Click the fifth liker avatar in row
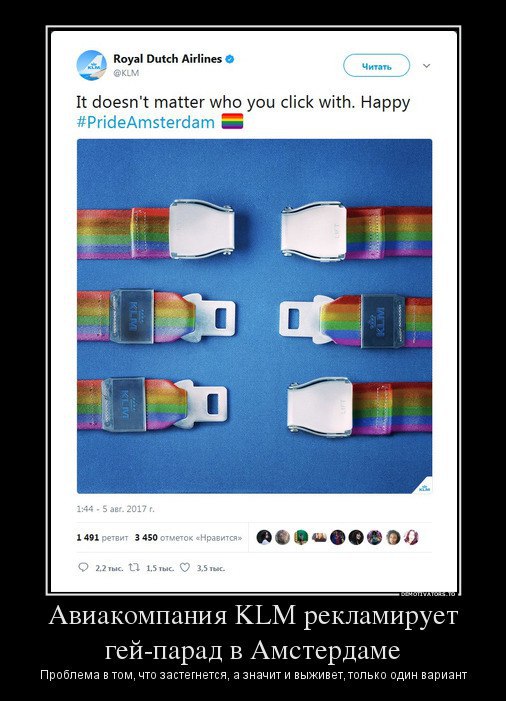Image resolution: width=506 pixels, height=701 pixels. coord(337,537)
